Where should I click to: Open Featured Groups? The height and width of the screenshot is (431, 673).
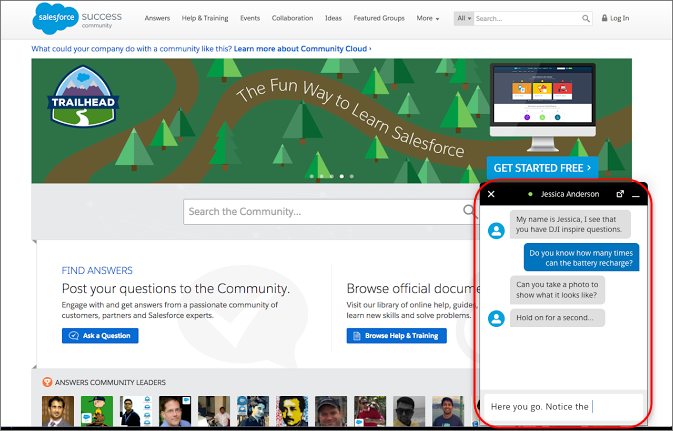[x=379, y=18]
